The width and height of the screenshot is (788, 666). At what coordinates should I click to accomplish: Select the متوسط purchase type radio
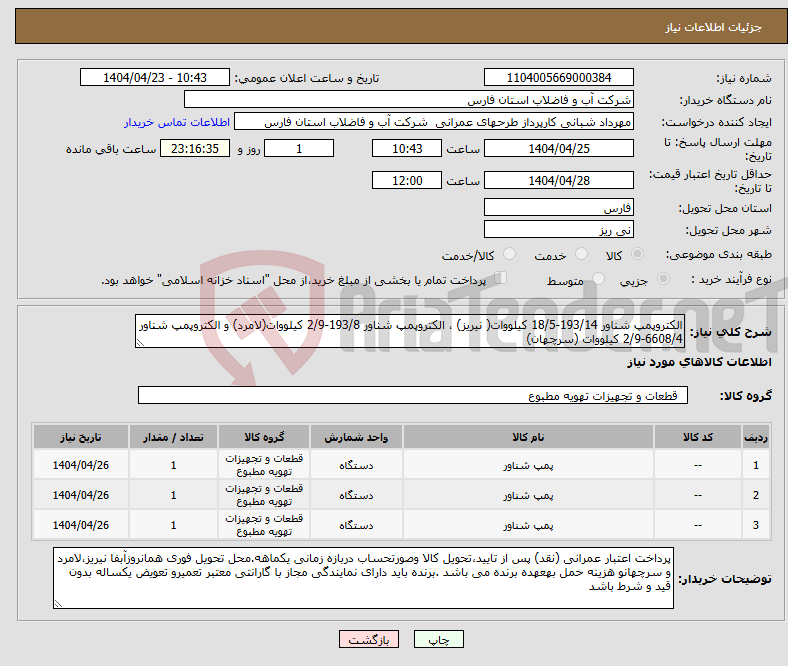click(598, 279)
